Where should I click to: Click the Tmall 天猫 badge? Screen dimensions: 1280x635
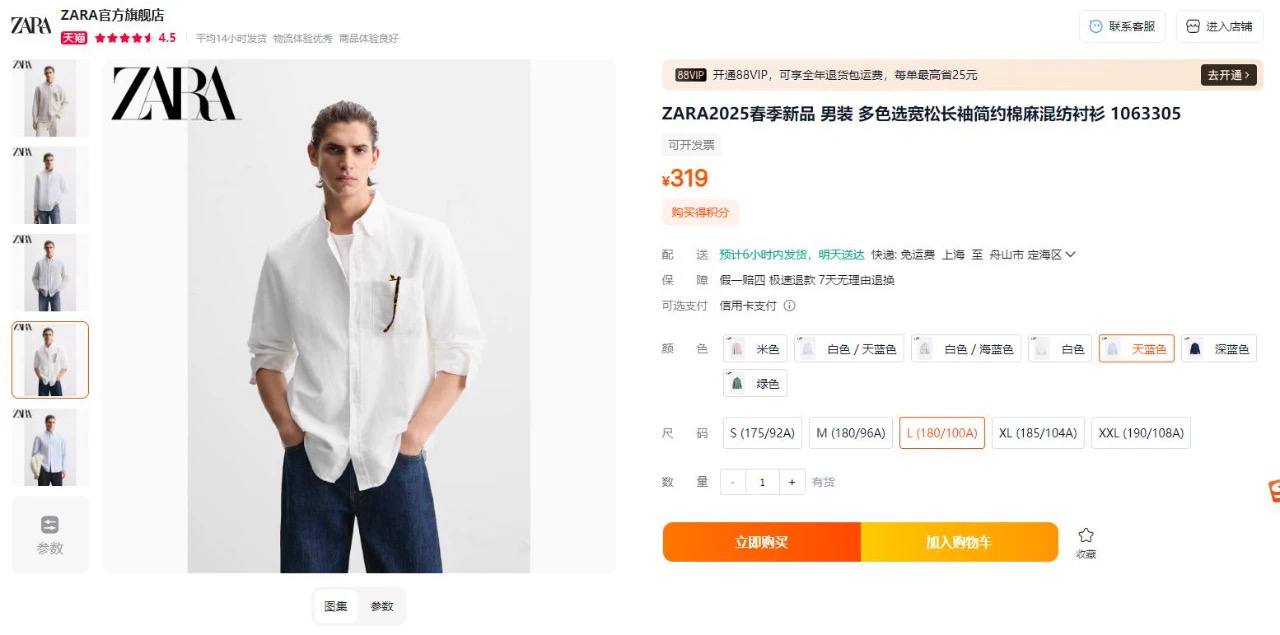[74, 38]
